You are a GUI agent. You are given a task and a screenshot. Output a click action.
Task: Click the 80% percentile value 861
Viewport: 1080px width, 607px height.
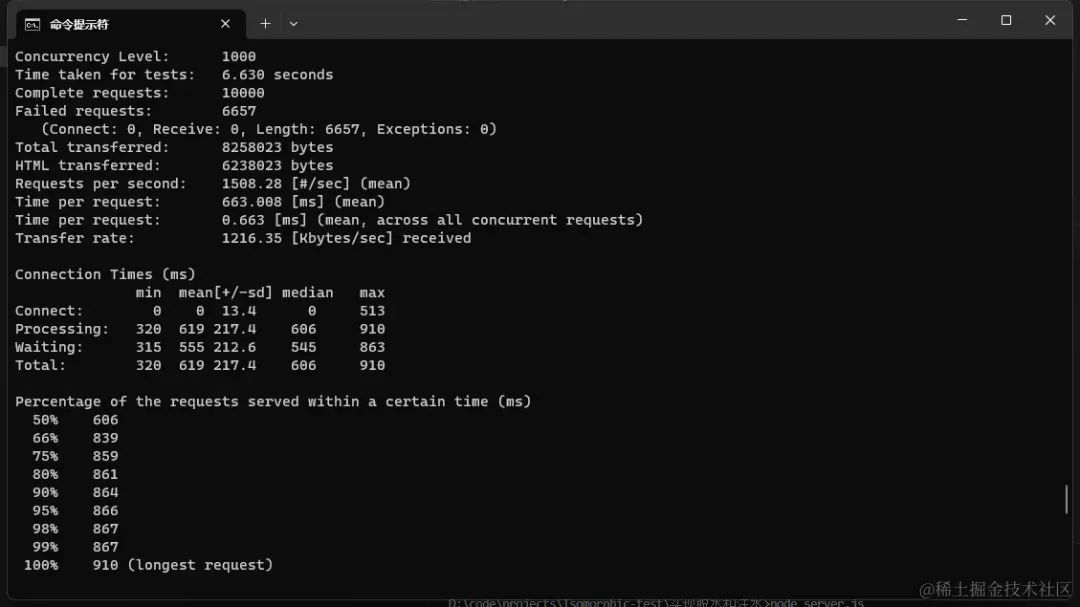105,474
